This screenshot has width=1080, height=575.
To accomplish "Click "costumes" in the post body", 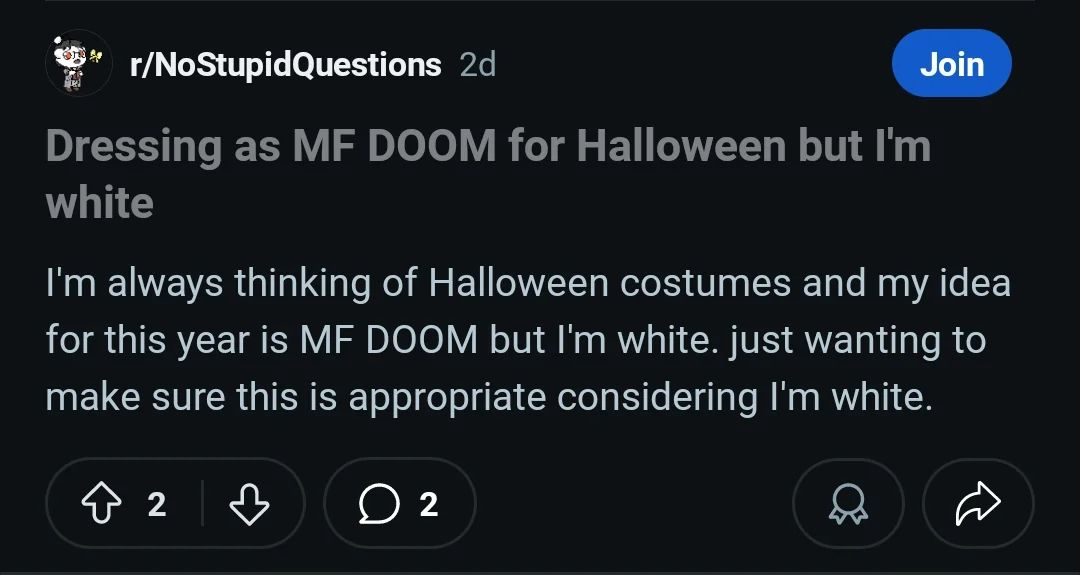I will pyautogui.click(x=706, y=284).
